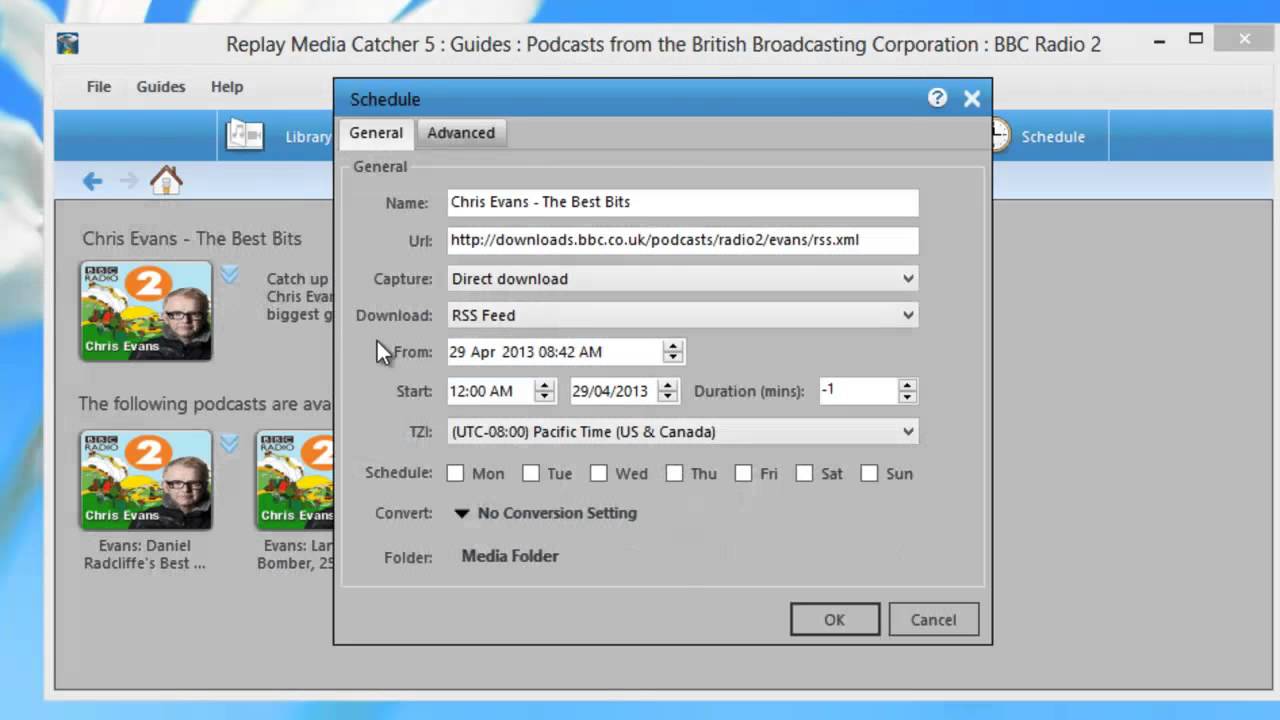Enable the Tue schedule checkbox

[x=531, y=473]
